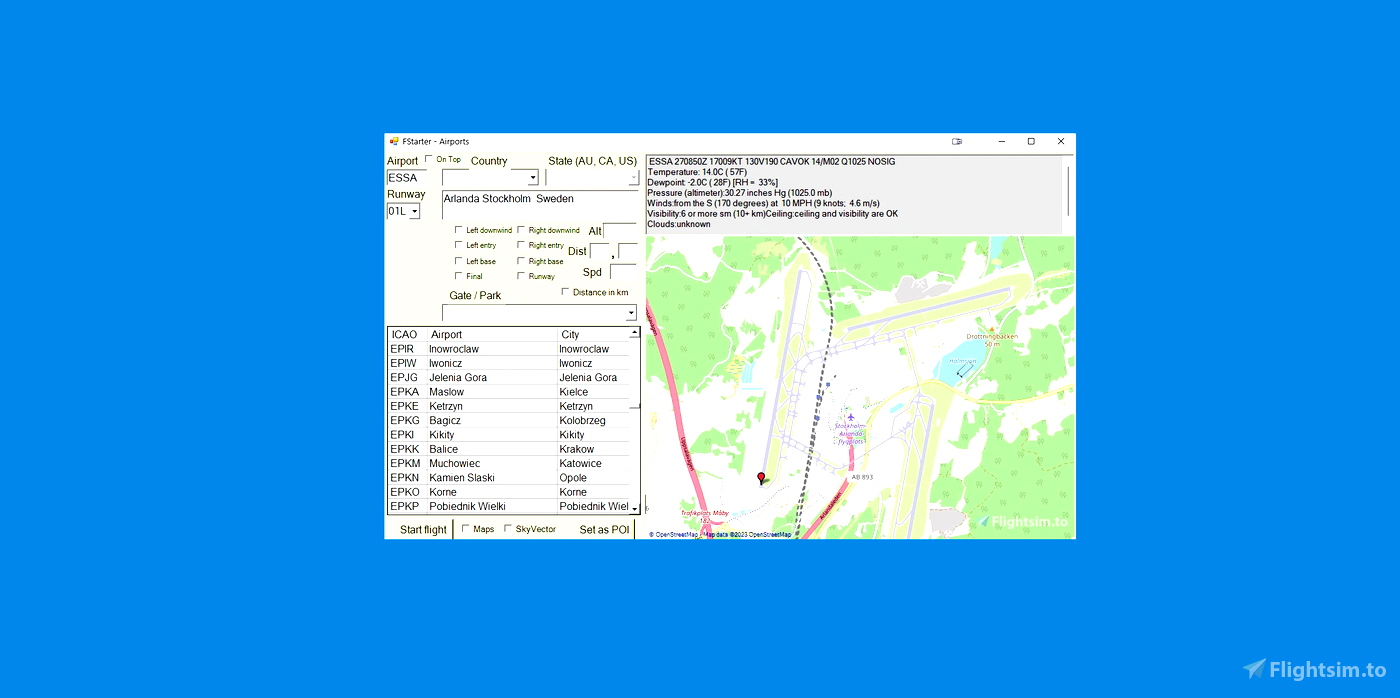Check the Final approach checkbox
This screenshot has height=698, width=1400.
click(459, 276)
